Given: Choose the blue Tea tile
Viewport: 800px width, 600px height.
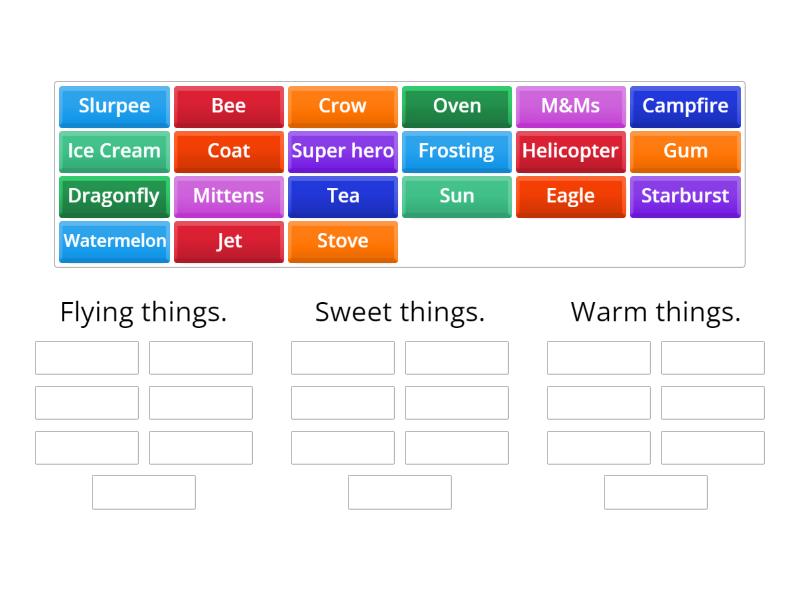Looking at the screenshot, I should pyautogui.click(x=342, y=196).
